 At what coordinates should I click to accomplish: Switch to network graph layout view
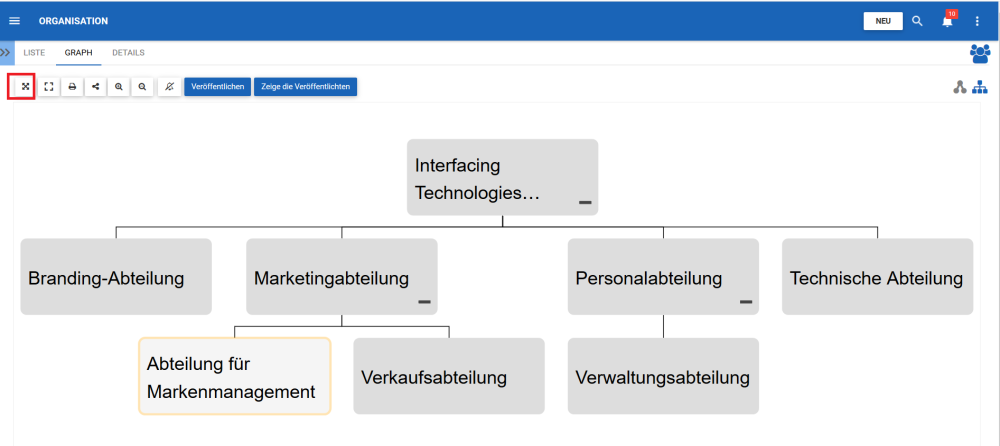[960, 87]
